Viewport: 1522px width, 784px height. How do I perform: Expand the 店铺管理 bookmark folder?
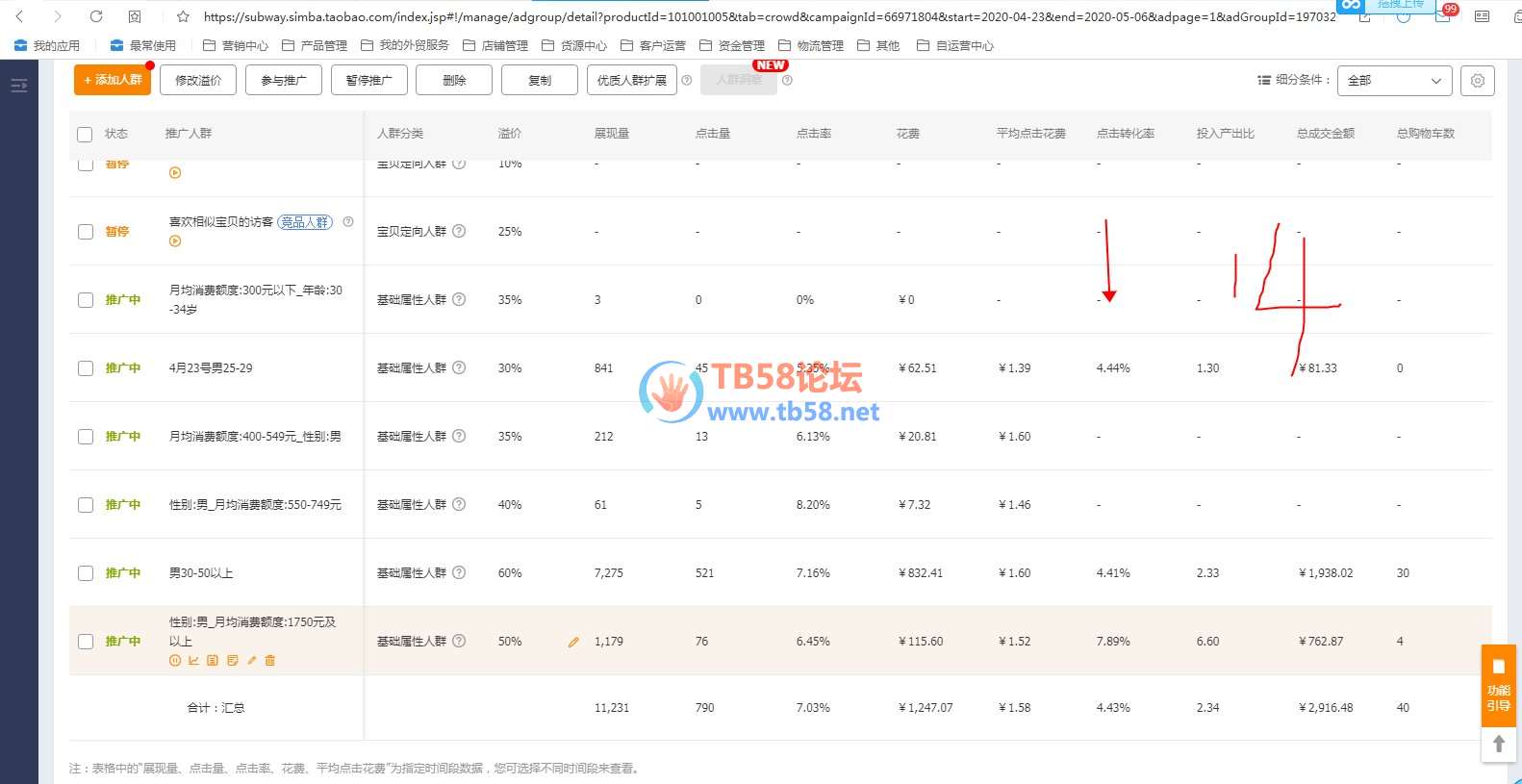click(495, 45)
